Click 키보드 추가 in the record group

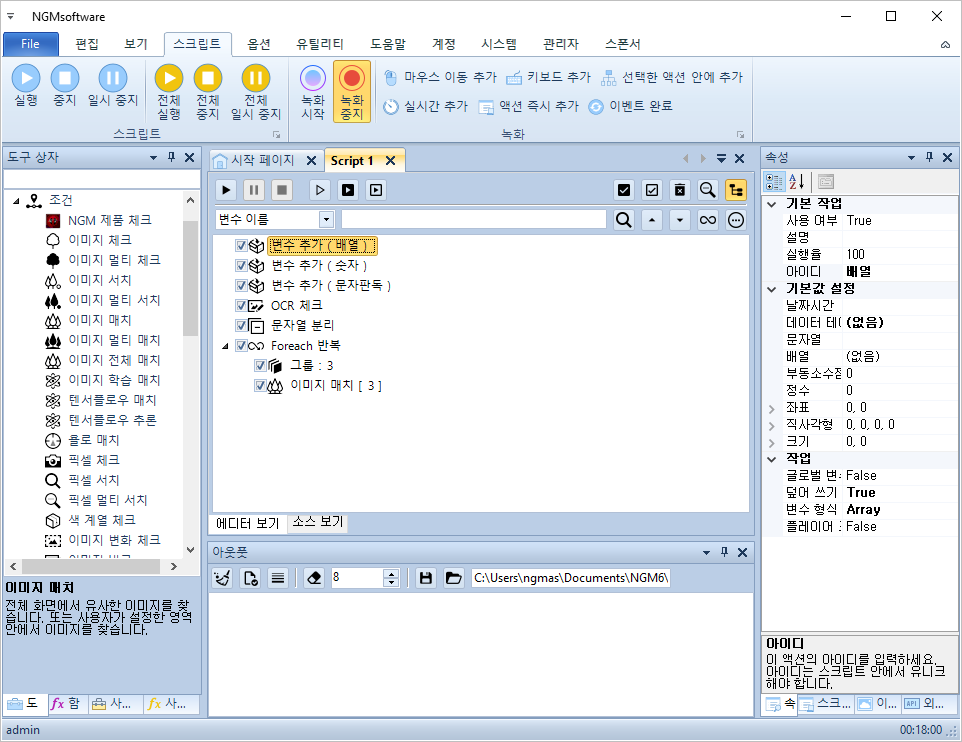pos(548,77)
